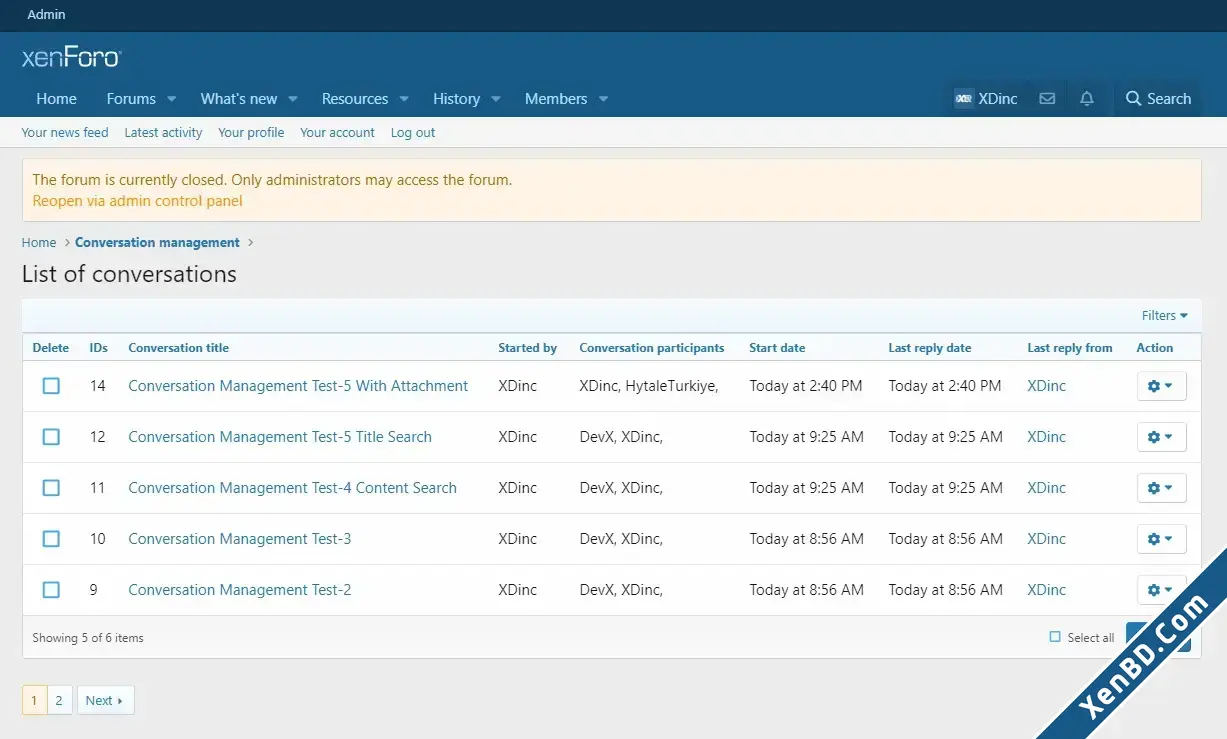Screen dimensions: 1227x739
Task: Click the Start date column header
Action: (777, 348)
